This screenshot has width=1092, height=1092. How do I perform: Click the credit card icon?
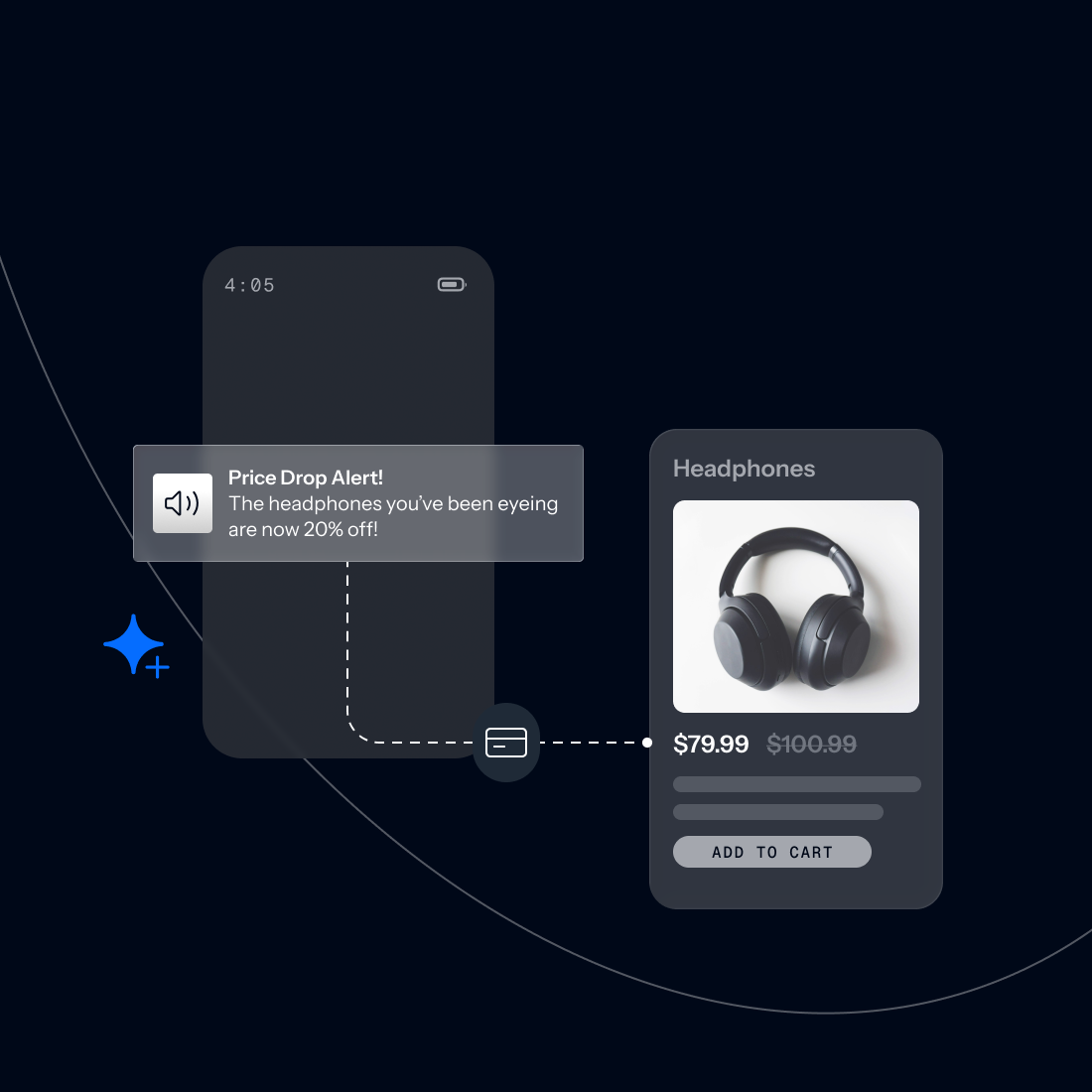(x=506, y=743)
